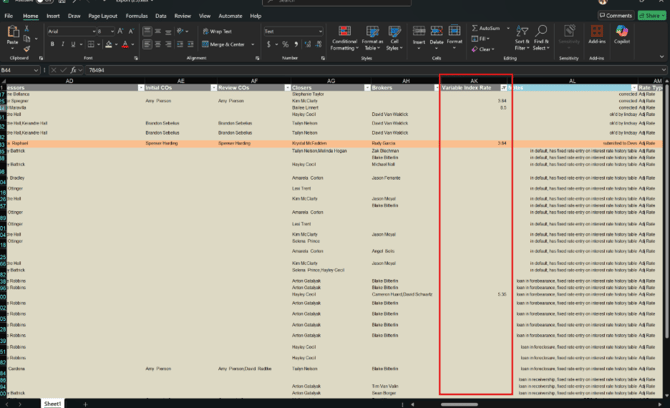
Task: Toggle italic formatting
Action: tap(62, 44)
